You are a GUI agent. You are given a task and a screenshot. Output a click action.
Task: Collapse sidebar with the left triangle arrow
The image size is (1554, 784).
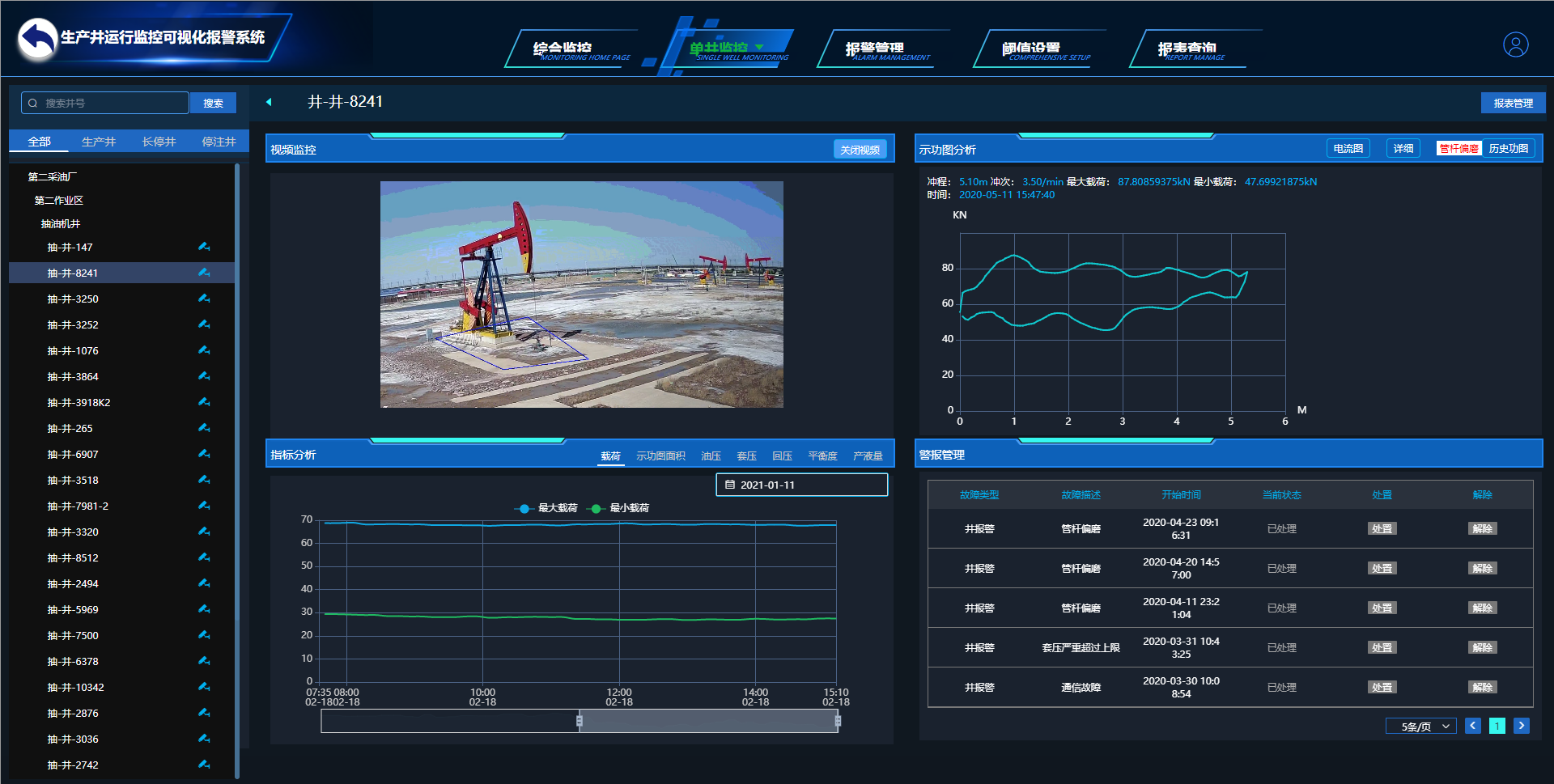pyautogui.click(x=269, y=102)
